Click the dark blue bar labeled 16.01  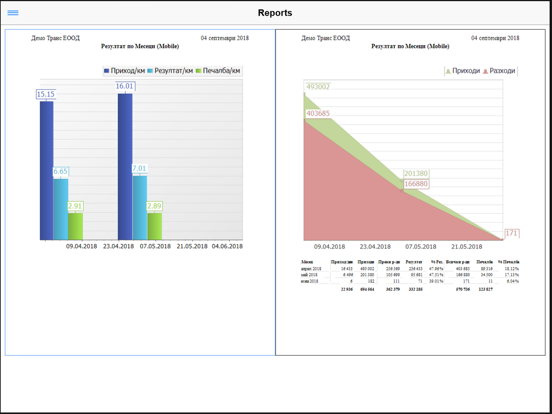click(x=125, y=167)
